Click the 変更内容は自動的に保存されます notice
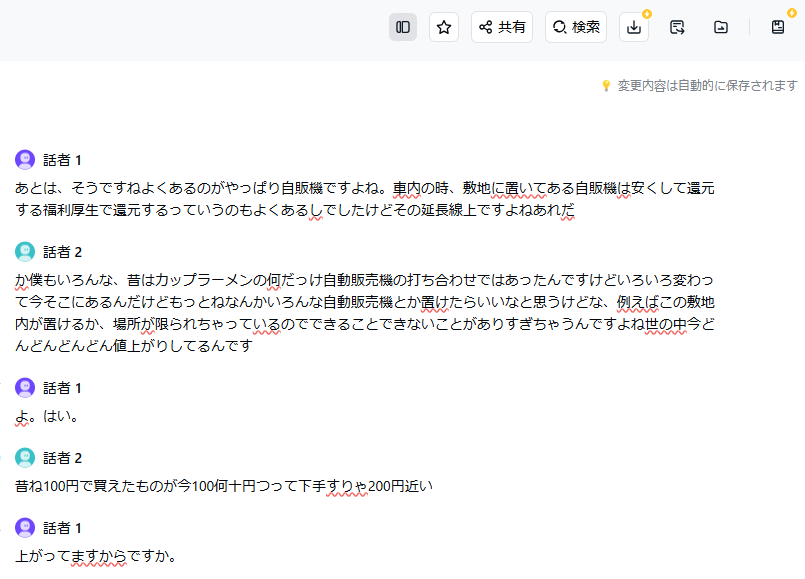Image resolution: width=805 pixels, height=579 pixels. (x=707, y=85)
